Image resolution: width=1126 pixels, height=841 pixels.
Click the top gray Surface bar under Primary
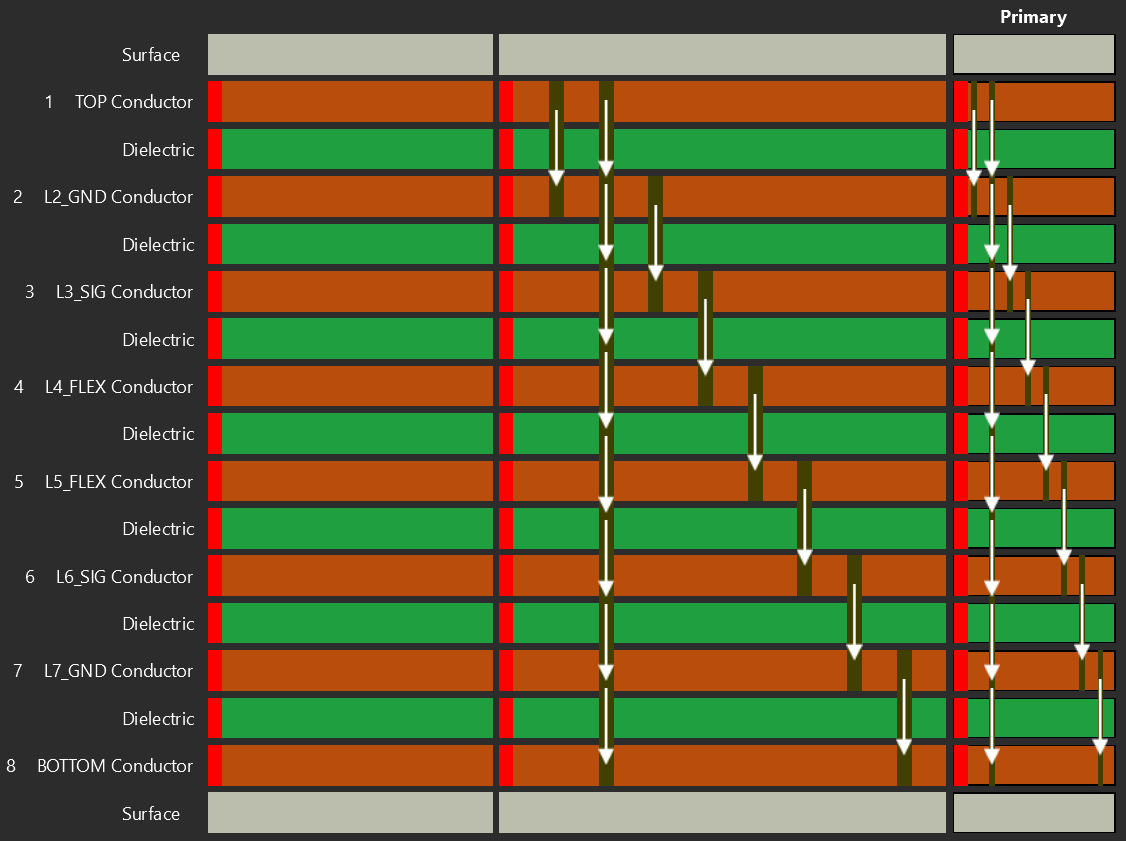(1033, 54)
